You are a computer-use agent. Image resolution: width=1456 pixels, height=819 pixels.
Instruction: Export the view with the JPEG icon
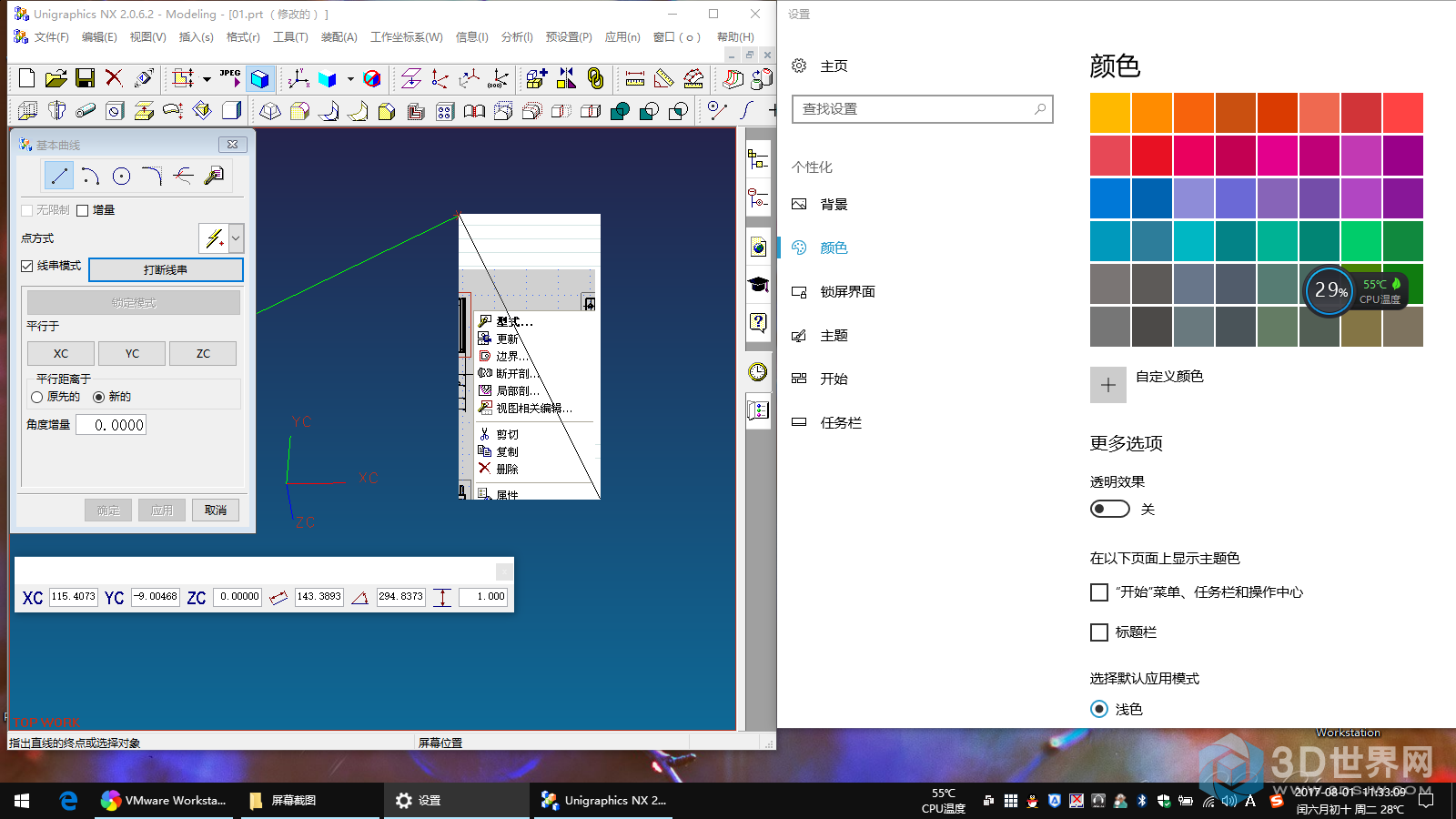point(230,79)
